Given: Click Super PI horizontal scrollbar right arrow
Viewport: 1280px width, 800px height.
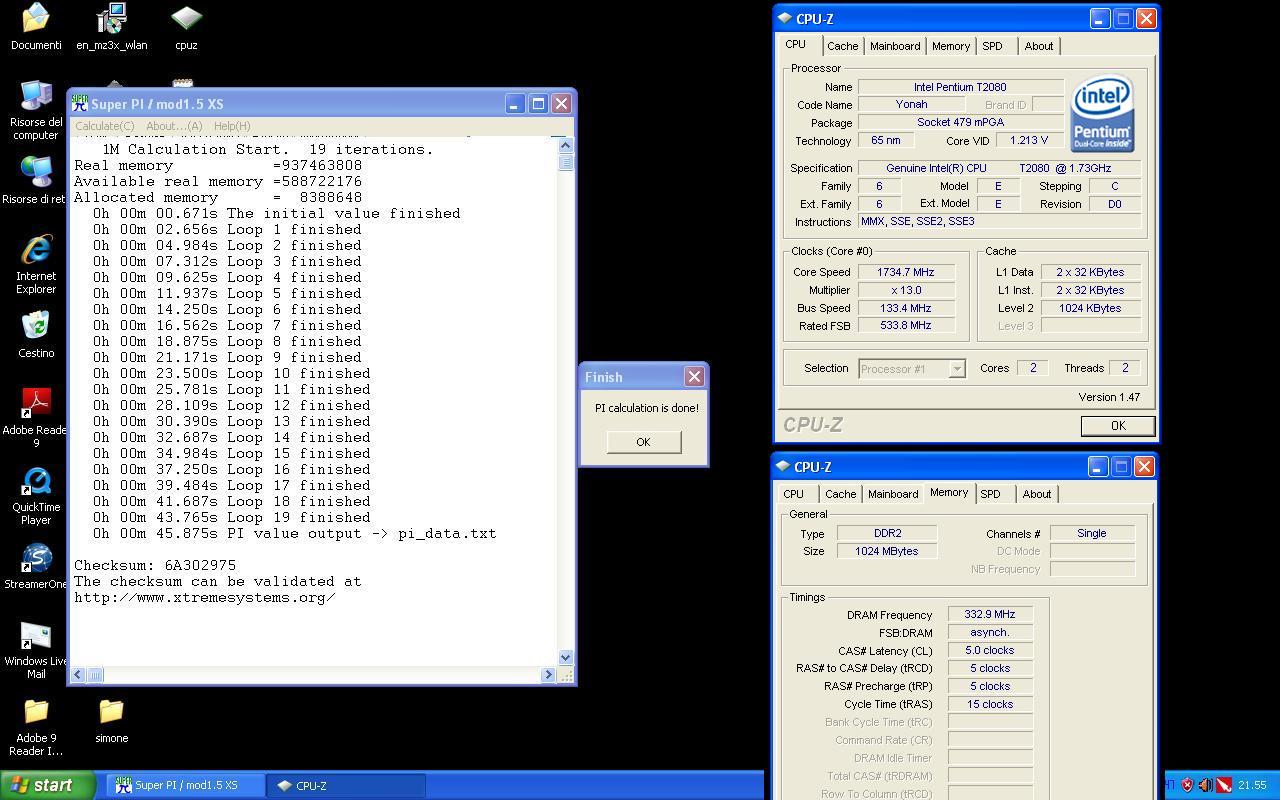Looking at the screenshot, I should 548,675.
